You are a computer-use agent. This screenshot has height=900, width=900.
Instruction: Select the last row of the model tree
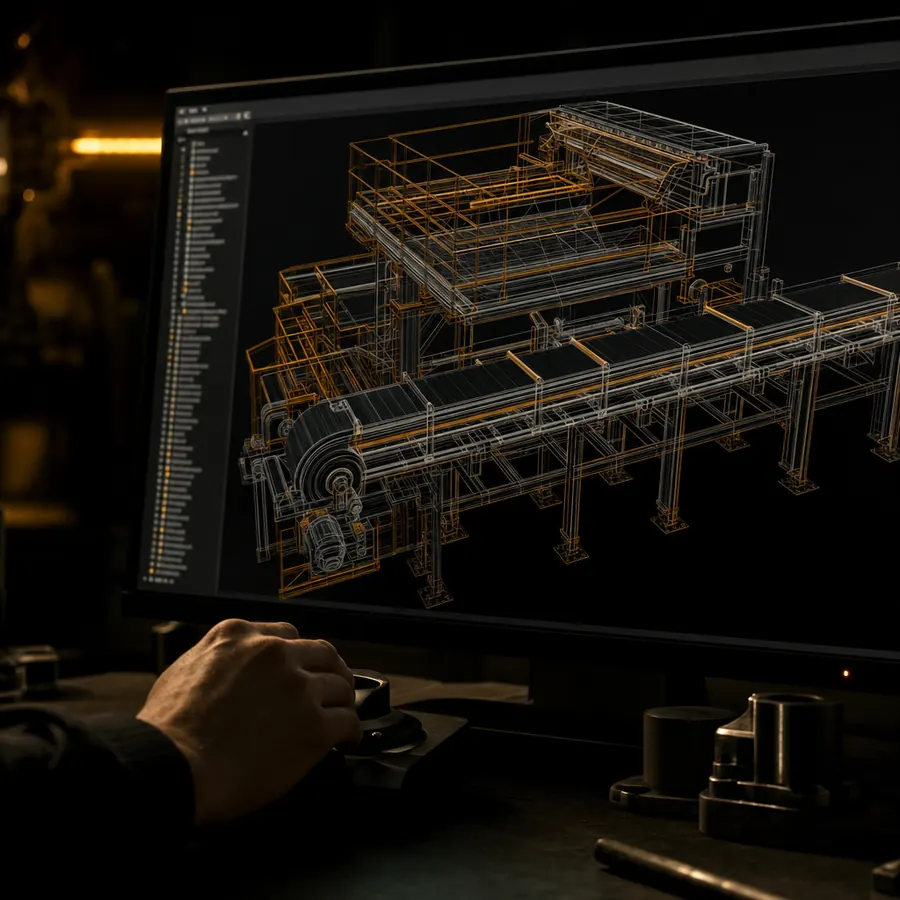point(166,572)
